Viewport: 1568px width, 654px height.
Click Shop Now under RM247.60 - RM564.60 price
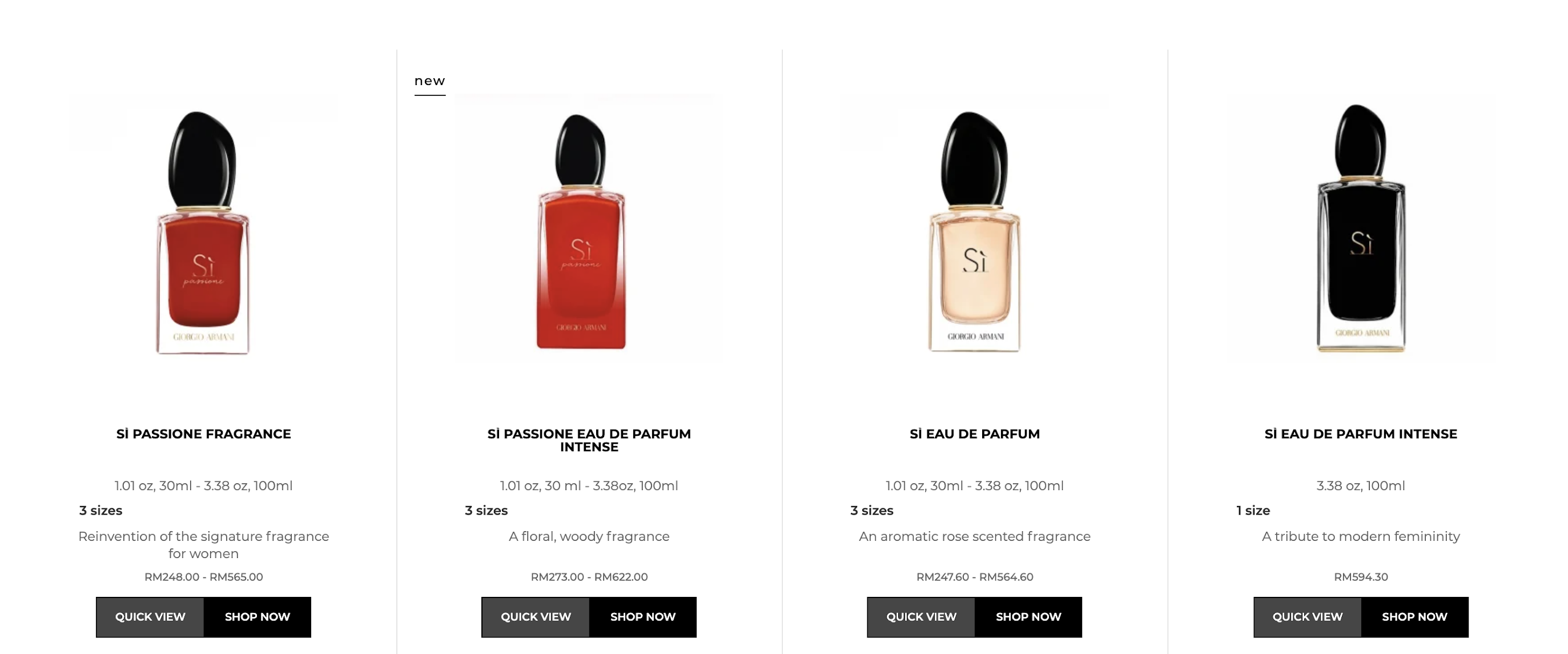tap(1029, 617)
